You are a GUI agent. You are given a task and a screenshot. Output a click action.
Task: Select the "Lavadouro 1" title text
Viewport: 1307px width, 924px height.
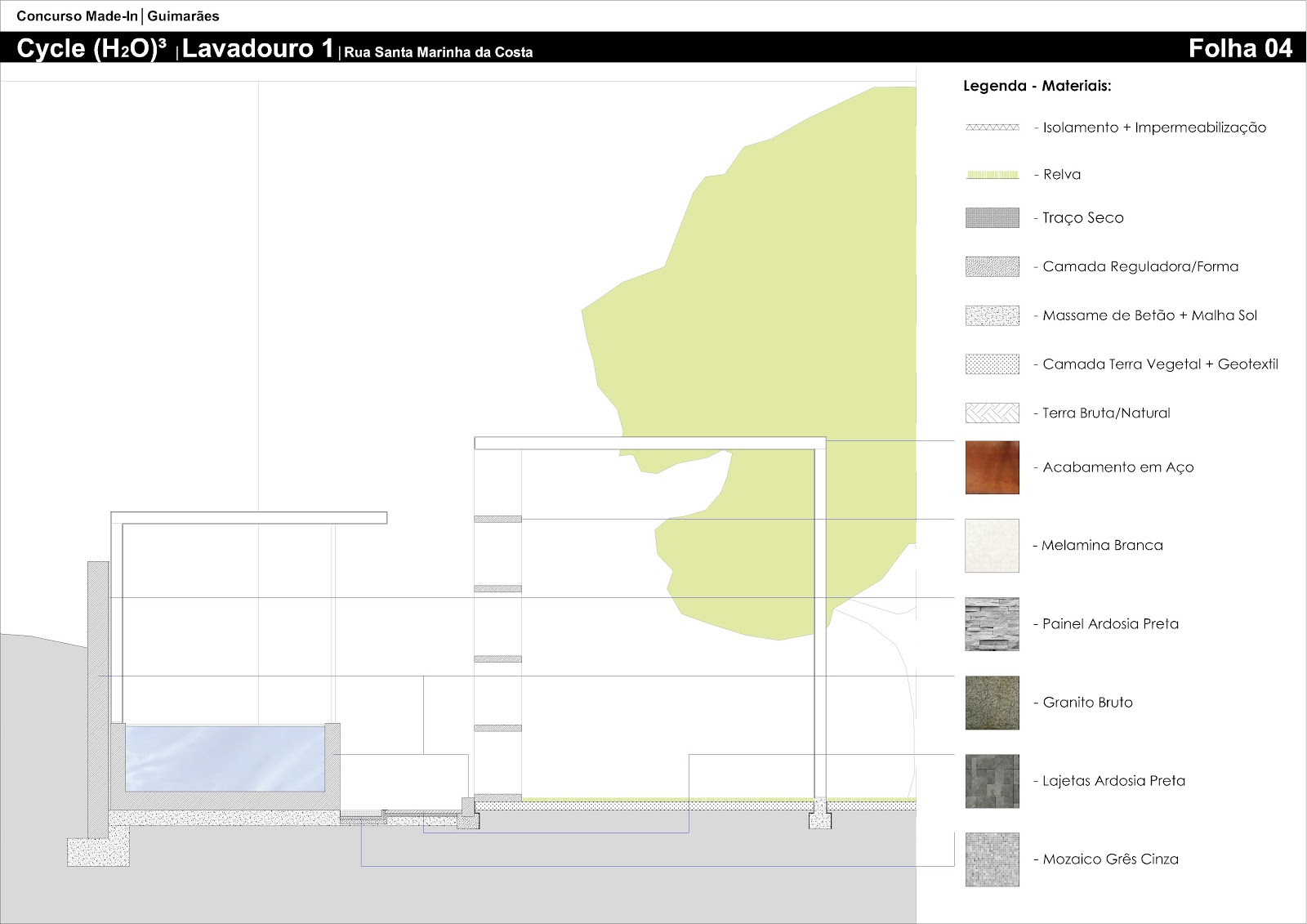pyautogui.click(x=258, y=48)
